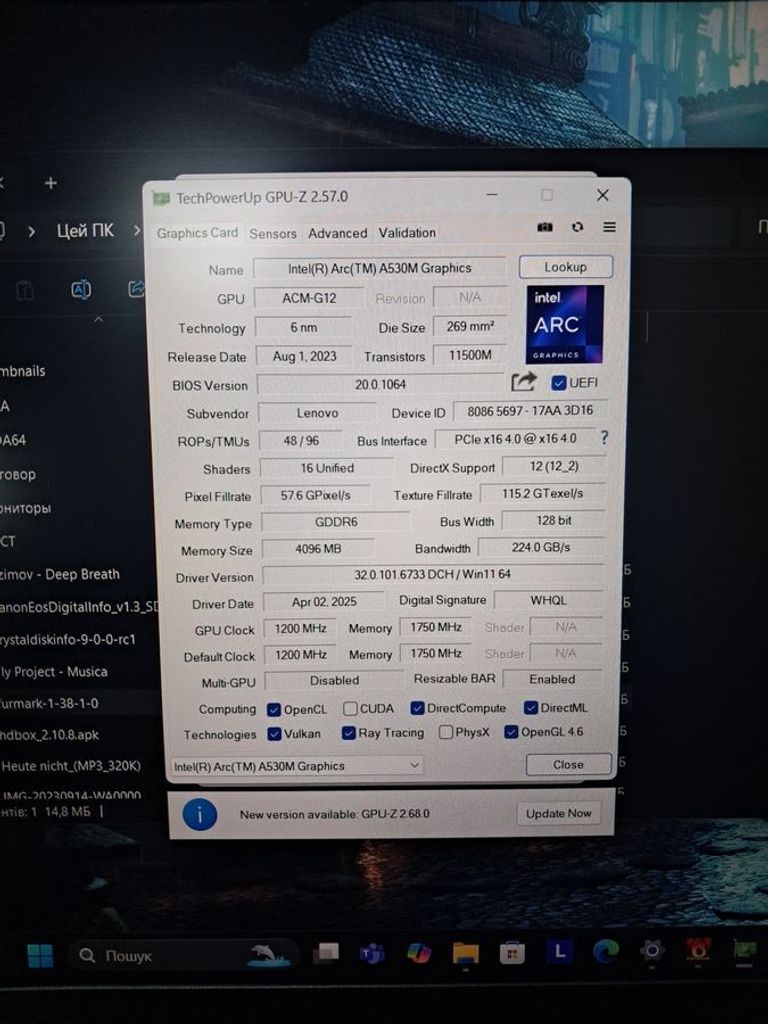Take a screenshot with the camera icon

click(545, 227)
